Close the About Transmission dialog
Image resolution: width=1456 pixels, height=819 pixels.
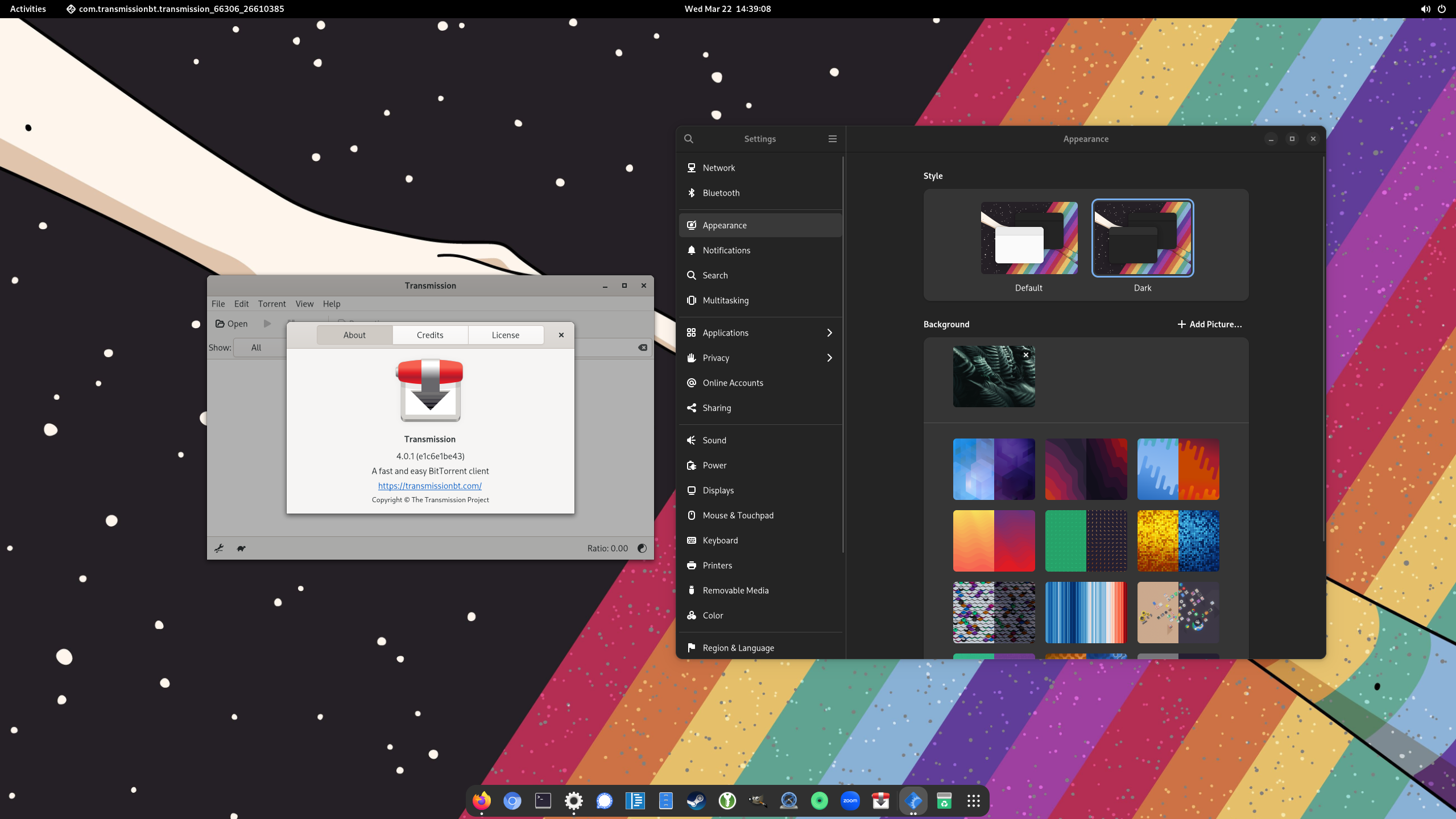[x=561, y=335]
